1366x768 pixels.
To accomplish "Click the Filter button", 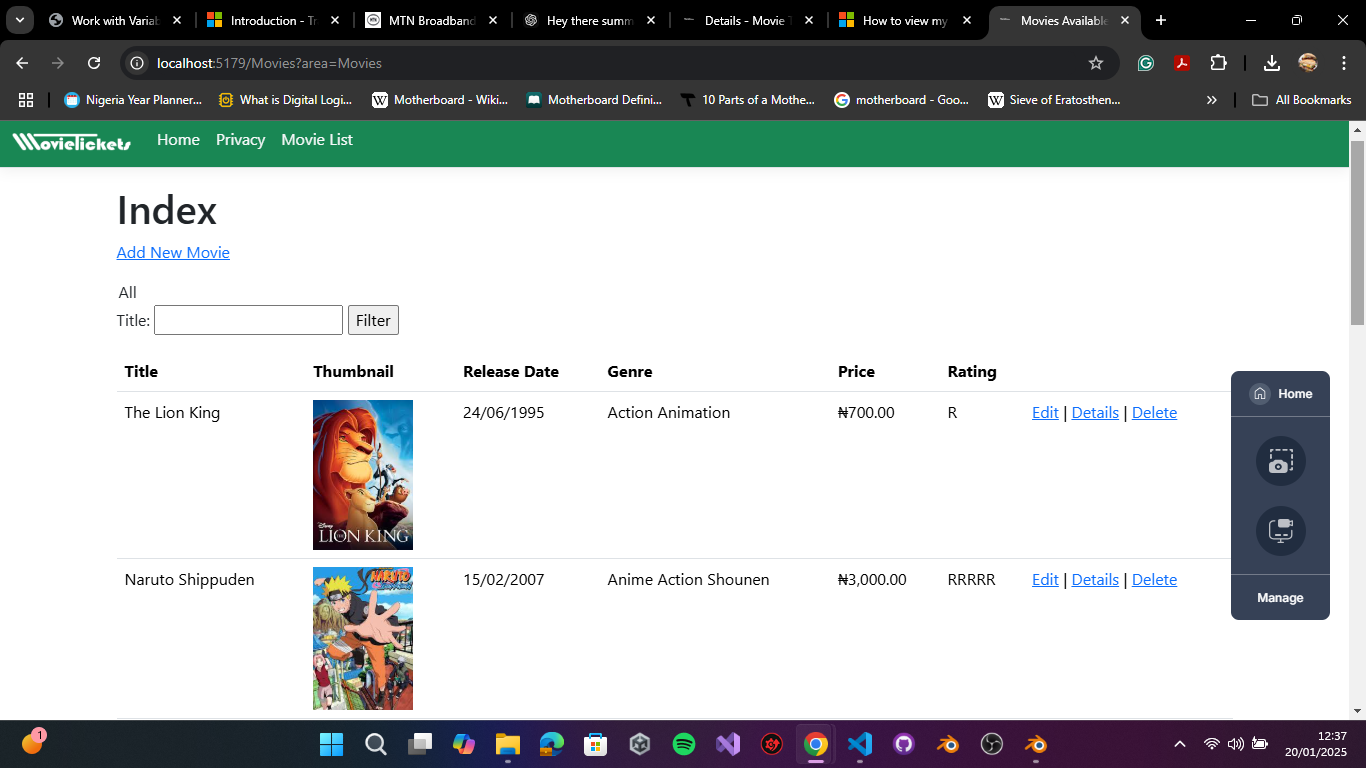I will click(x=373, y=320).
